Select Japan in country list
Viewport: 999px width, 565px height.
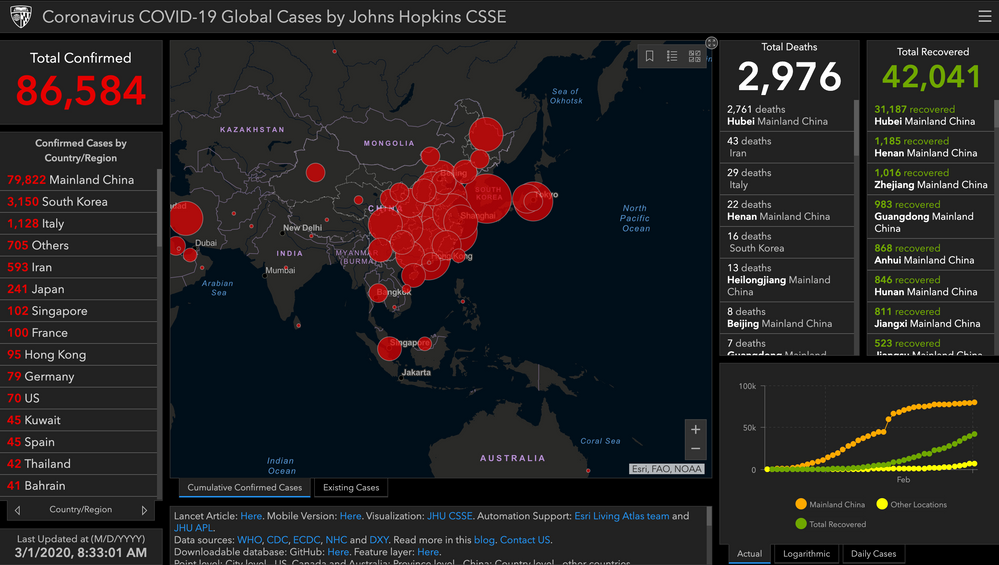[x=79, y=289]
